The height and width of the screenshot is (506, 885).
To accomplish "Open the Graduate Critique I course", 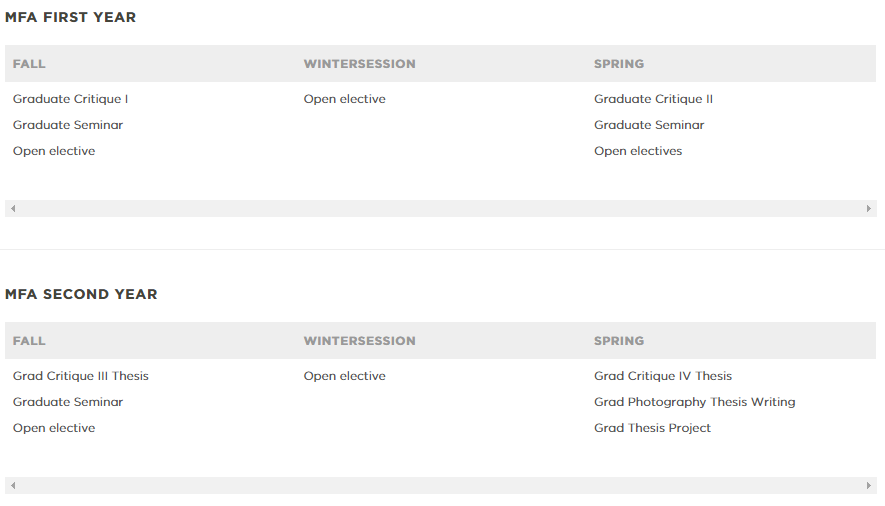I will click(x=71, y=99).
